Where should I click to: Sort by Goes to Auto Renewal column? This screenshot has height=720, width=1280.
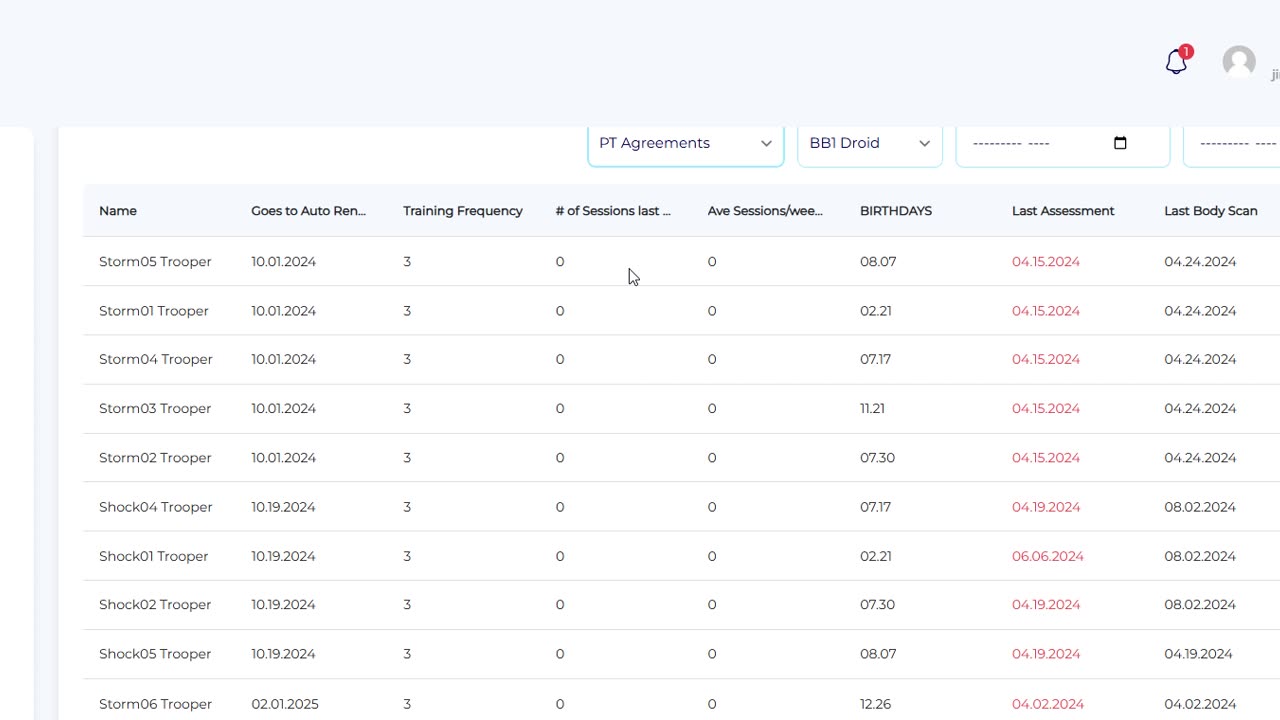[308, 211]
